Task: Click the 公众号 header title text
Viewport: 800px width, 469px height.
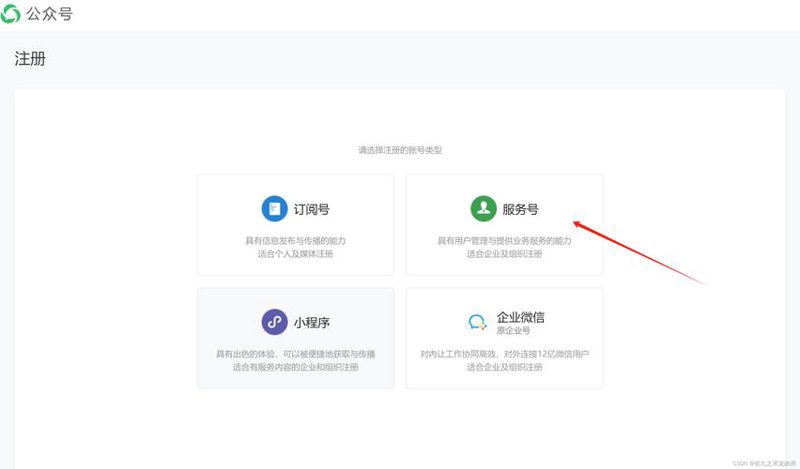Action: (x=49, y=14)
